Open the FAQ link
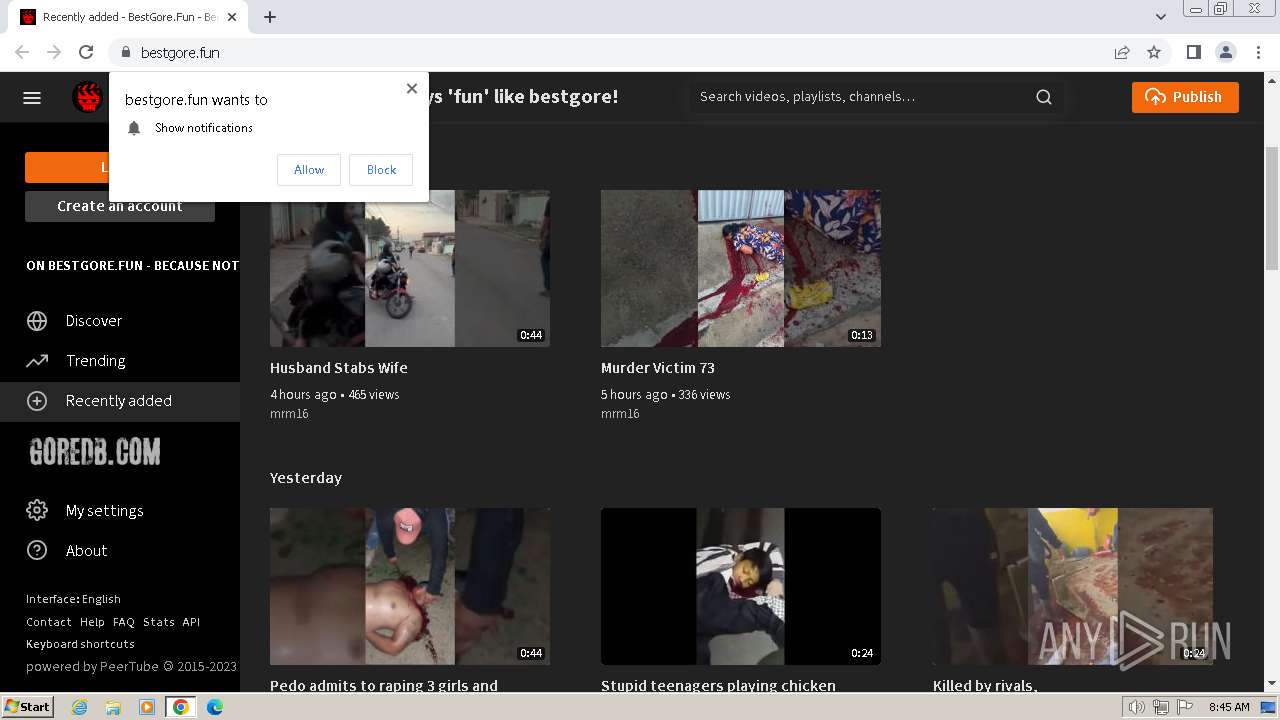 click(124, 622)
